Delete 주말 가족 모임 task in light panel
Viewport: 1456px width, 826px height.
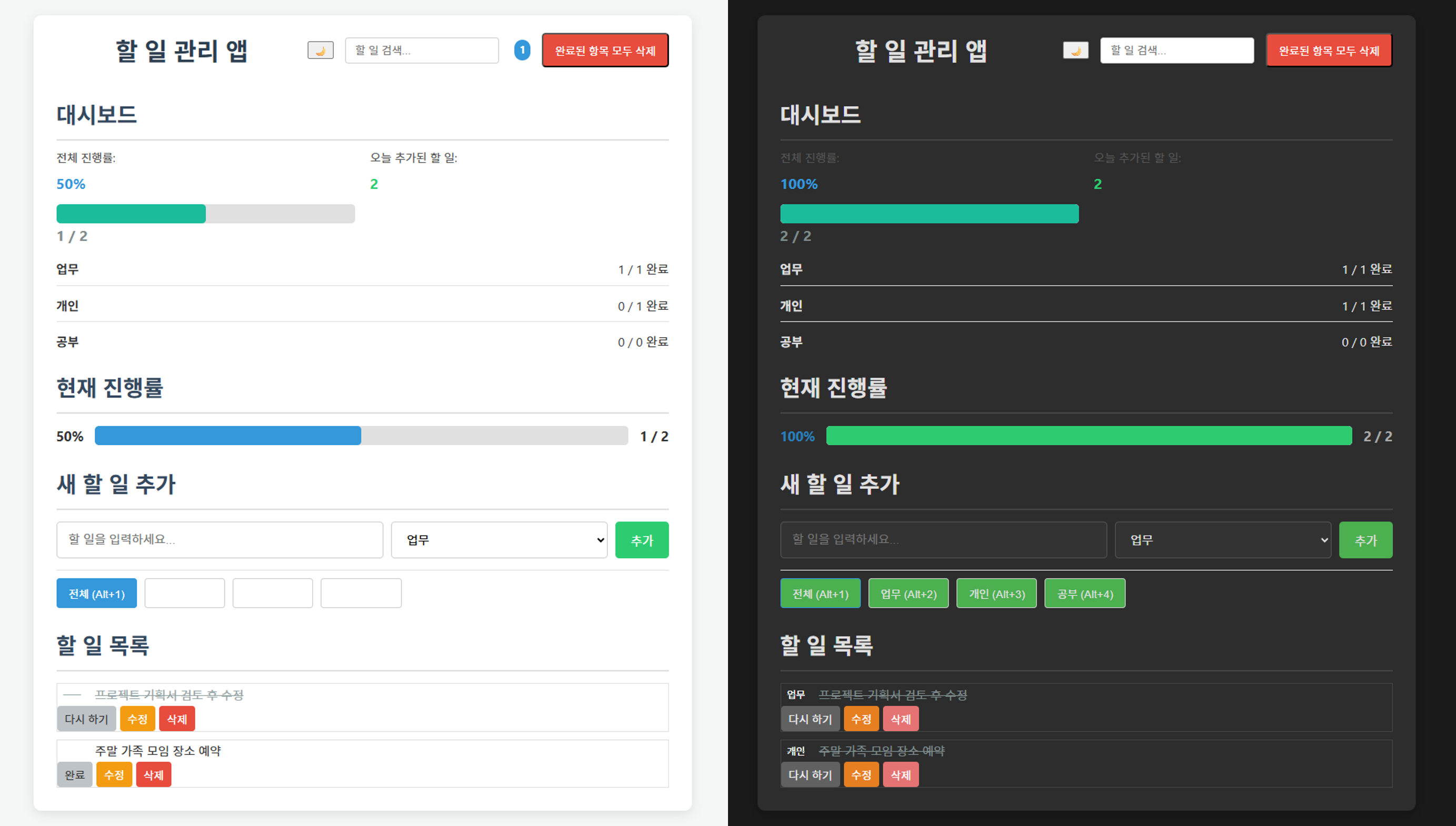pos(153,775)
